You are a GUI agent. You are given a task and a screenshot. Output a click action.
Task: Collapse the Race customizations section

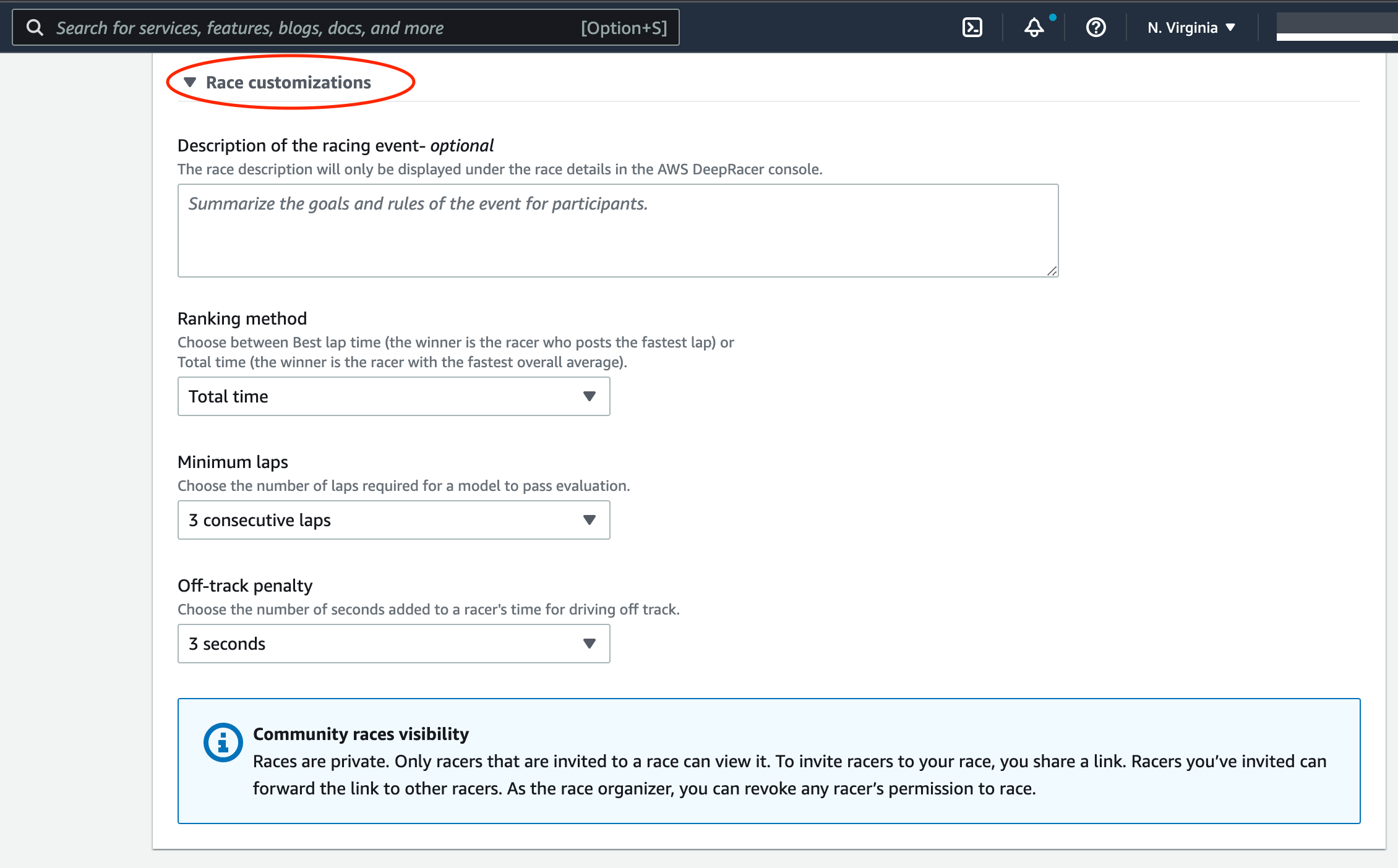point(277,82)
